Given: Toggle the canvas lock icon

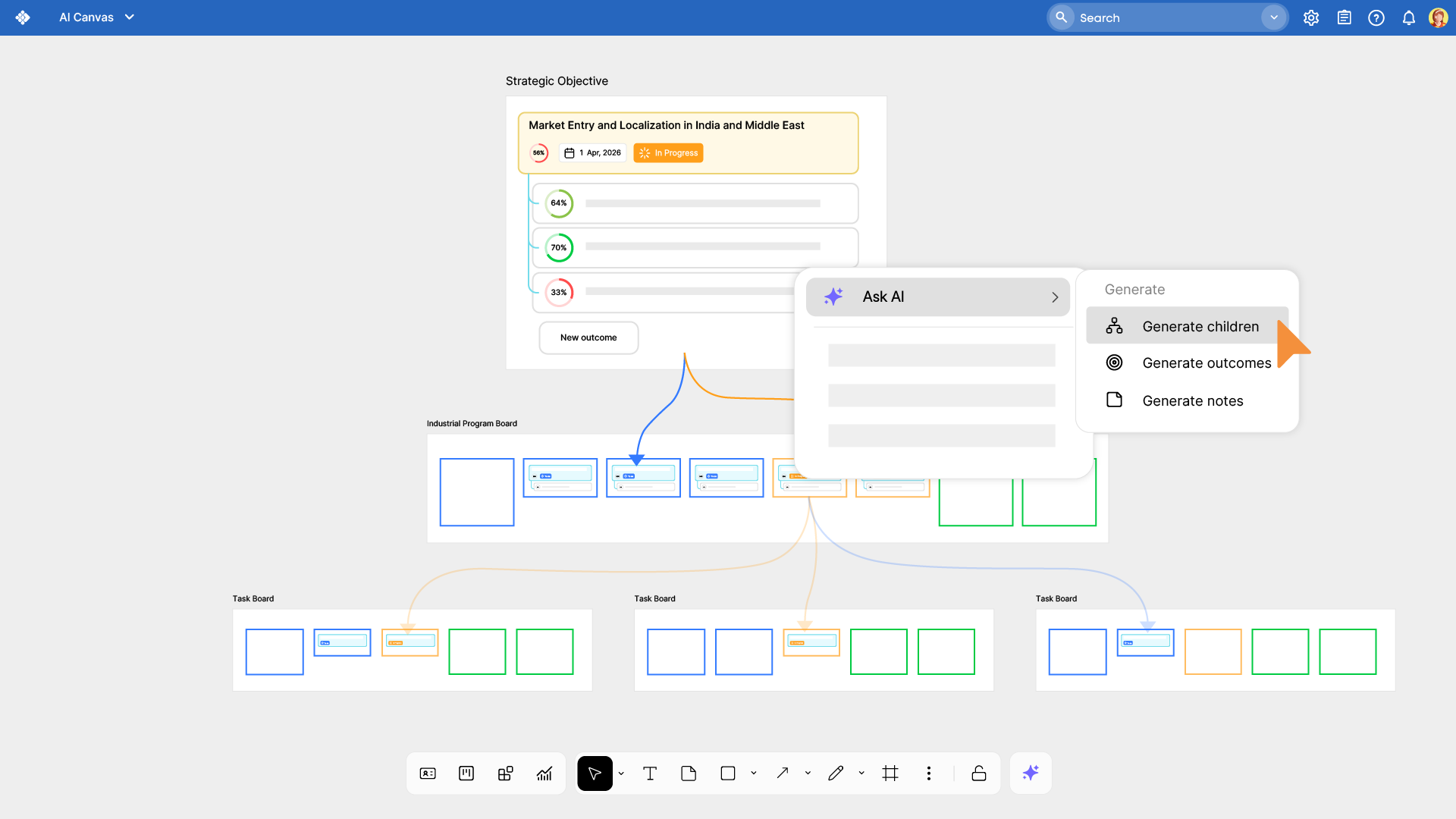Looking at the screenshot, I should [x=979, y=773].
